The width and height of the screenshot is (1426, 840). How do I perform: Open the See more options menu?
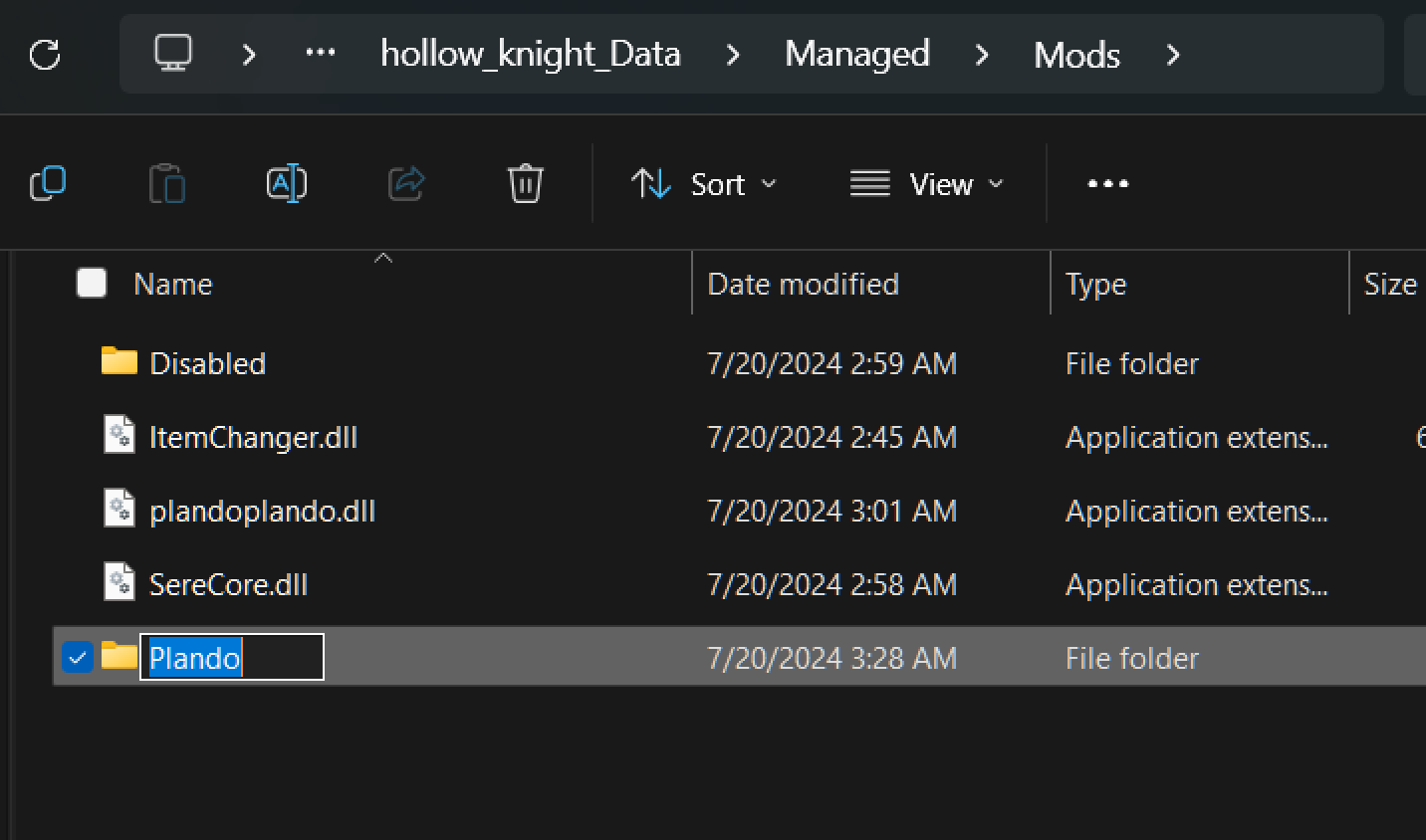(1107, 183)
